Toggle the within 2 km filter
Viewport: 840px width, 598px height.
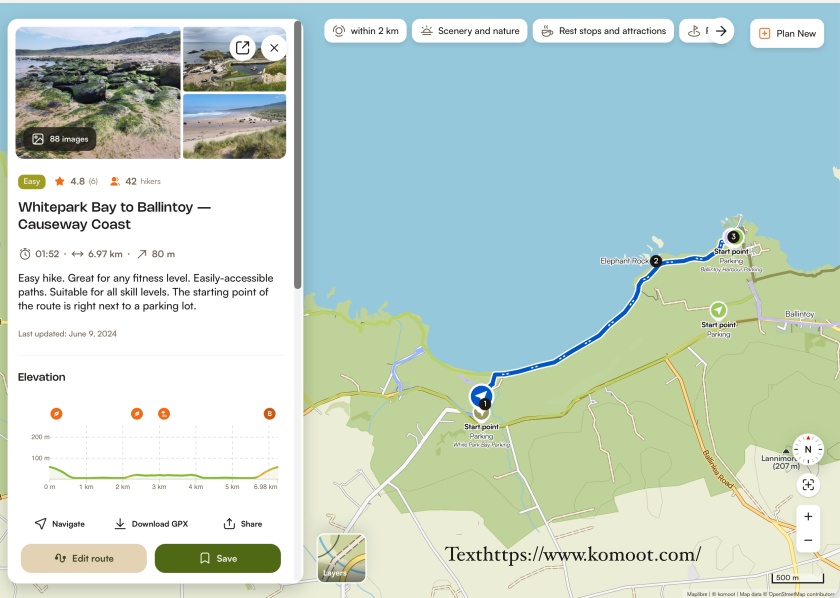coord(365,31)
